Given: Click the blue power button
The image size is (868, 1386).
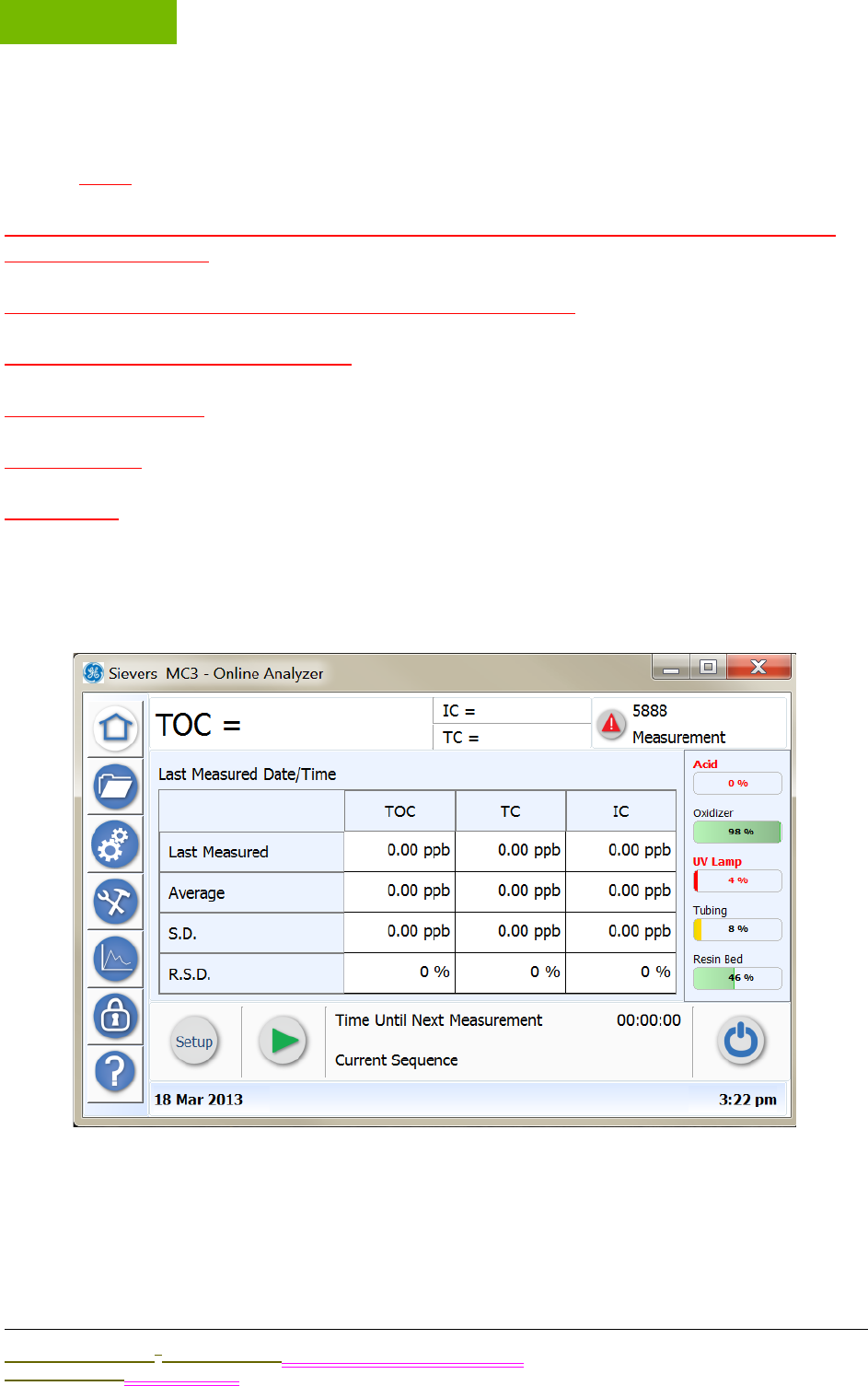Looking at the screenshot, I should pyautogui.click(x=741, y=1041).
